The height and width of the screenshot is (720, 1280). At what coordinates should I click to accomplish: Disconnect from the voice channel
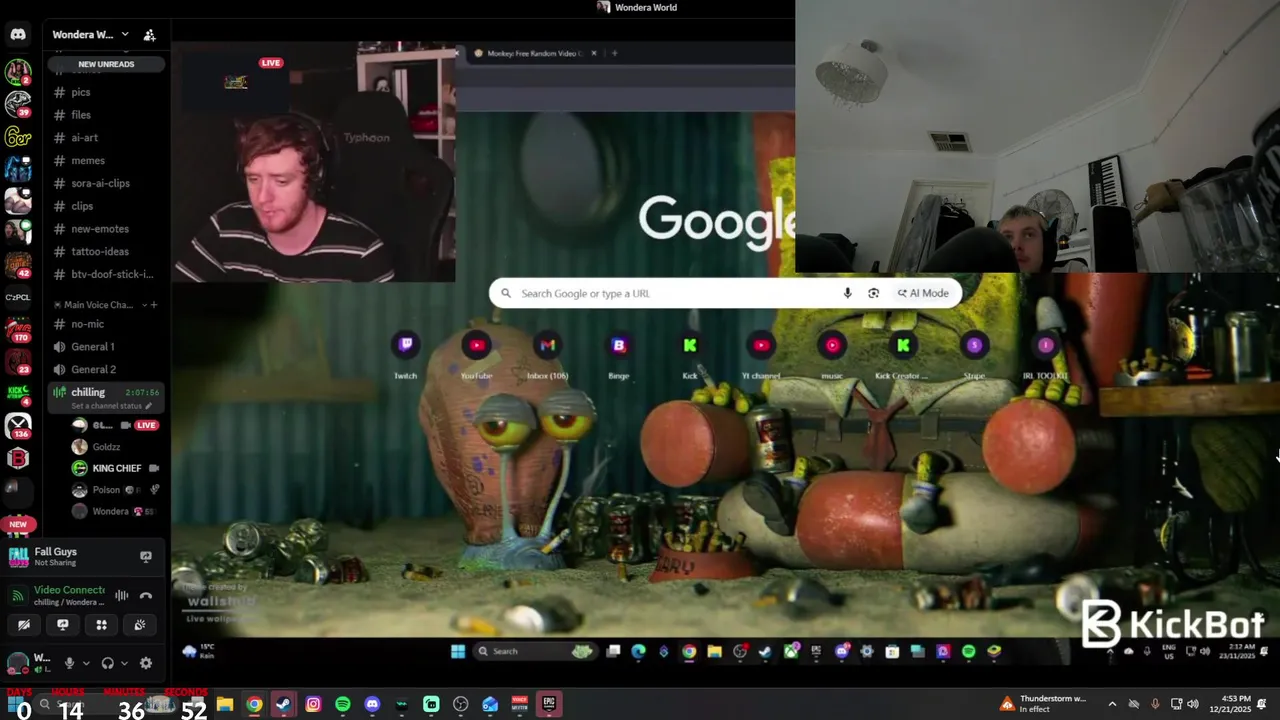click(x=146, y=595)
